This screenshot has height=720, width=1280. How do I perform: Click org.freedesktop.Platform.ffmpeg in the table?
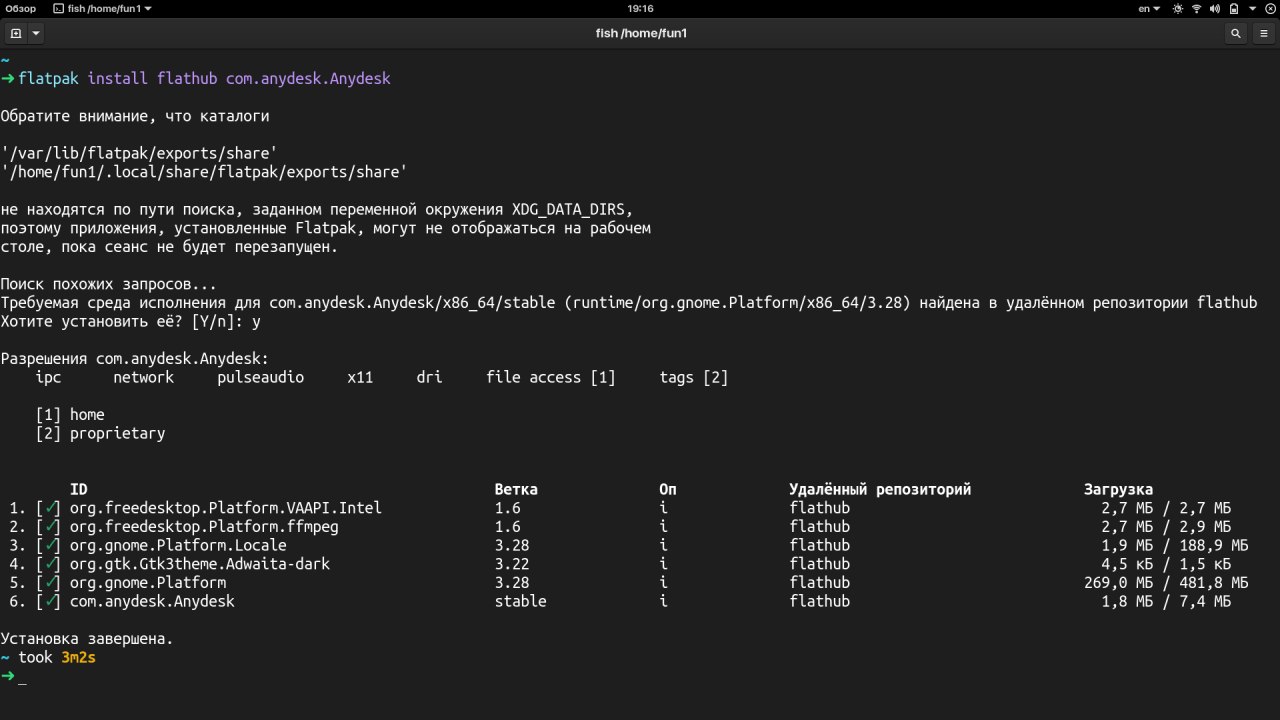[204, 527]
